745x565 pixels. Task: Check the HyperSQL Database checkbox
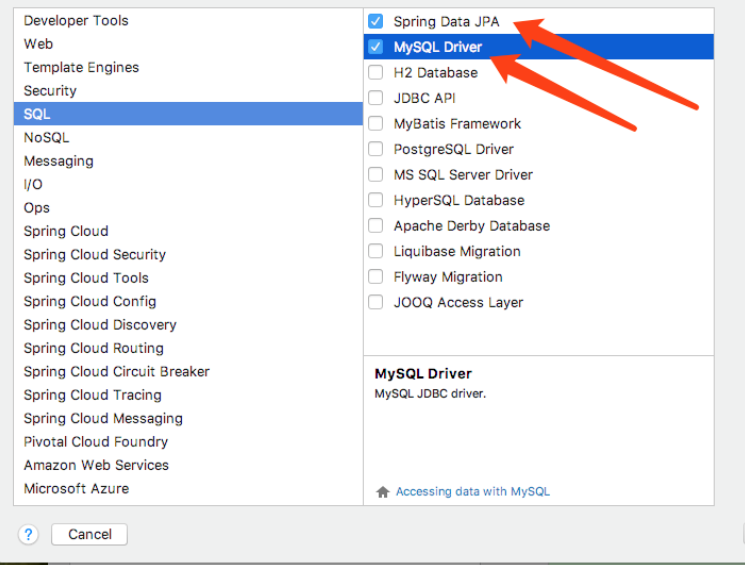375,200
